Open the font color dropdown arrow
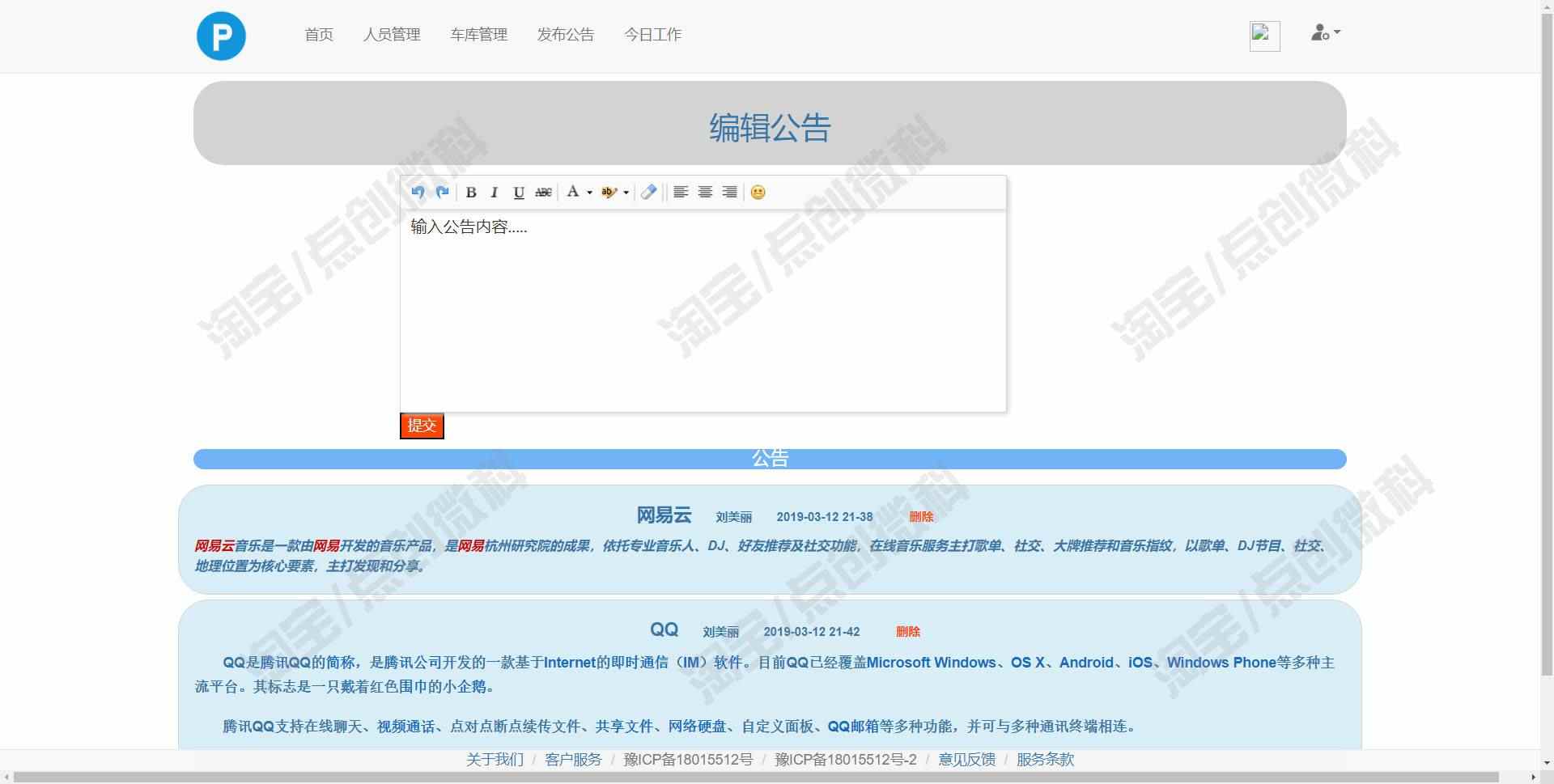 pos(589,193)
